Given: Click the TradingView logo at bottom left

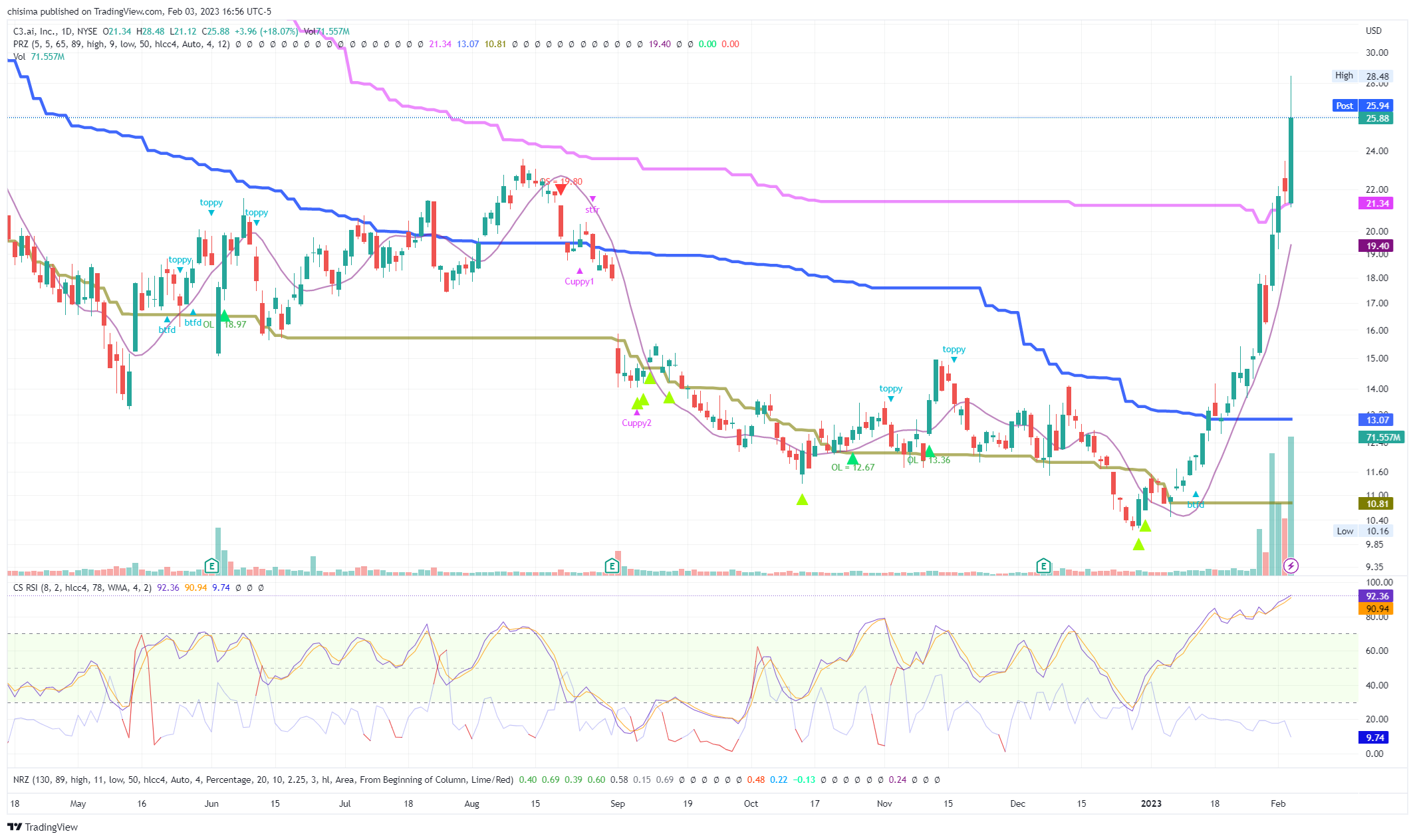Looking at the screenshot, I should pyautogui.click(x=43, y=827).
